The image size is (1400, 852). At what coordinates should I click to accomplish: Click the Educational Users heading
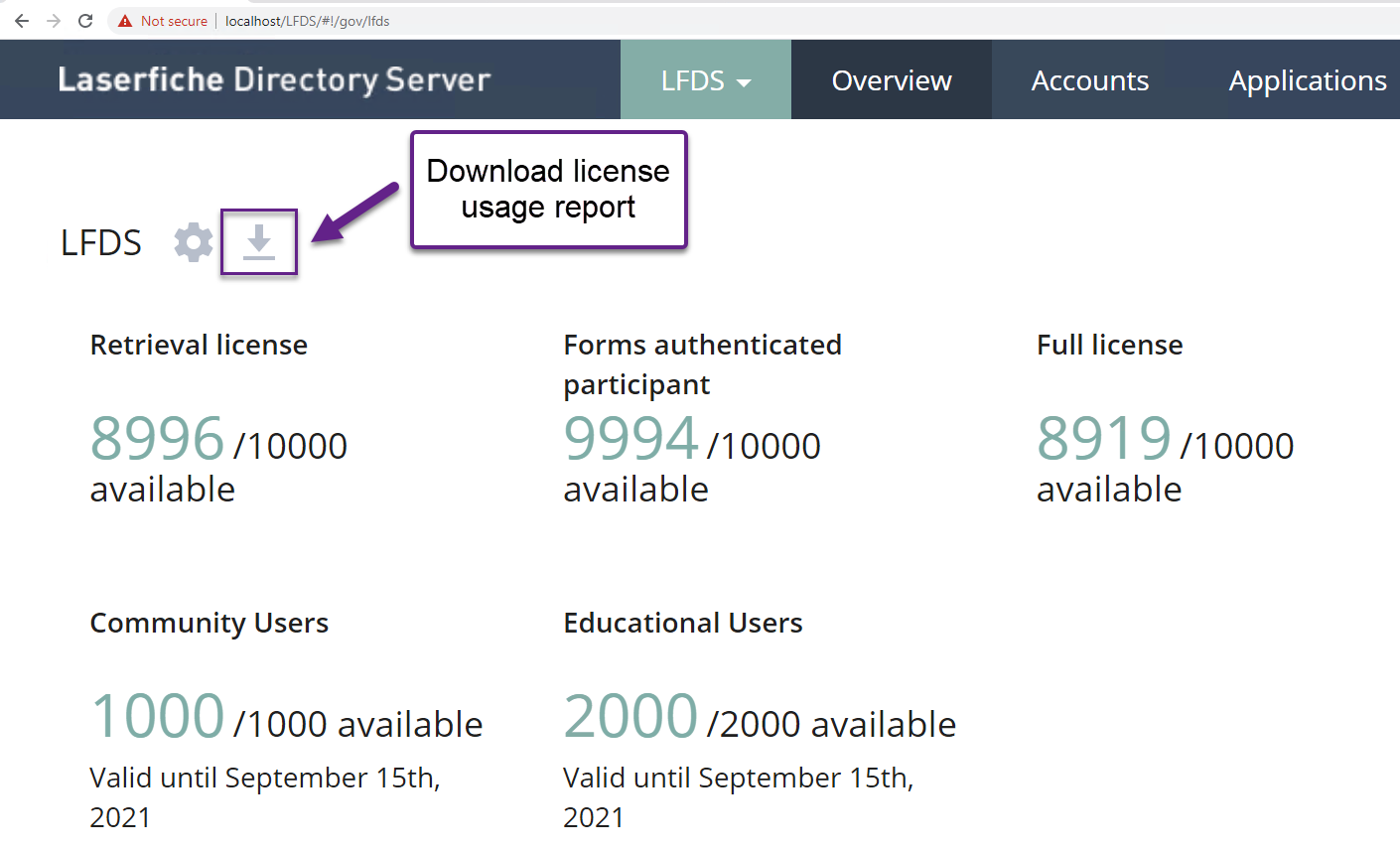[x=683, y=623]
